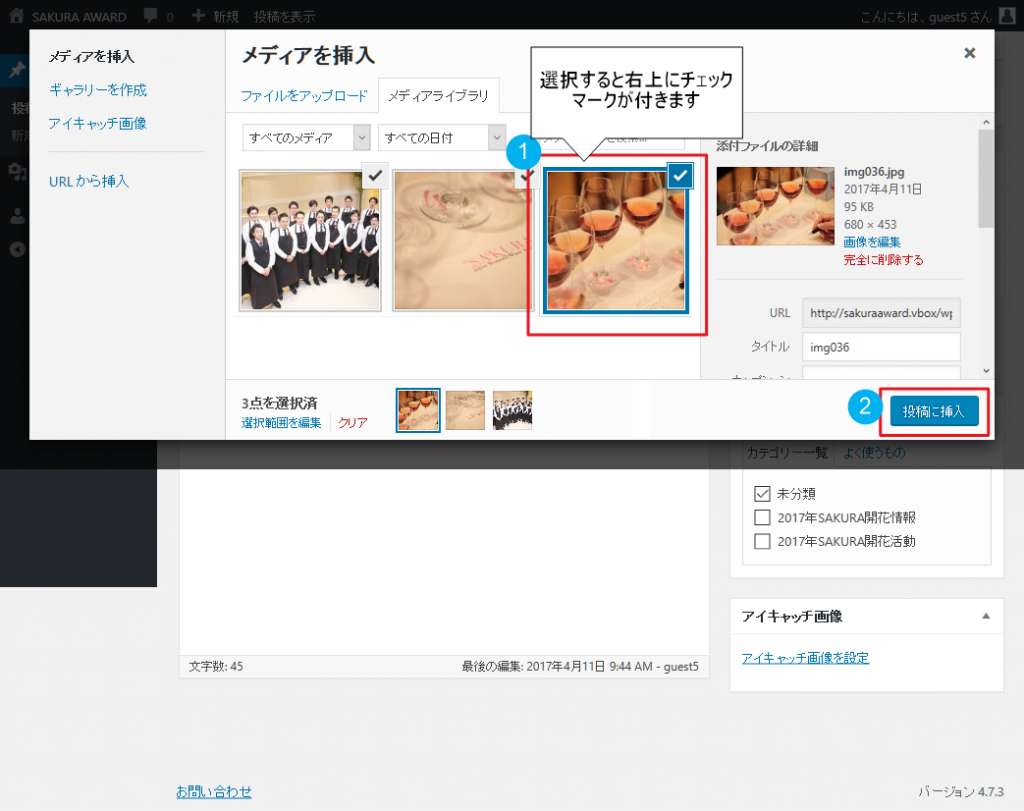Image resolution: width=1024 pixels, height=811 pixels.
Task: Open the comments bubble icon in admin bar
Action: (x=150, y=16)
